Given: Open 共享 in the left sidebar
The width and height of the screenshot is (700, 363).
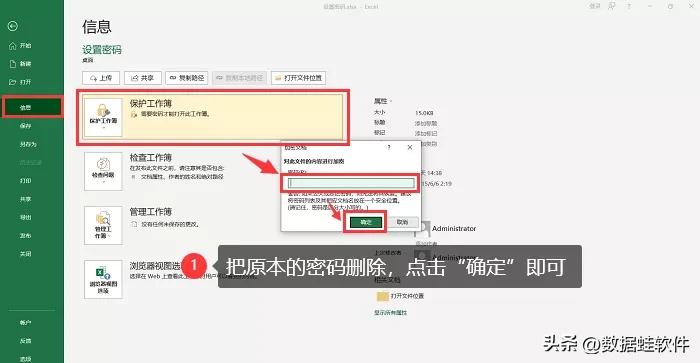Looking at the screenshot, I should coord(25,199).
